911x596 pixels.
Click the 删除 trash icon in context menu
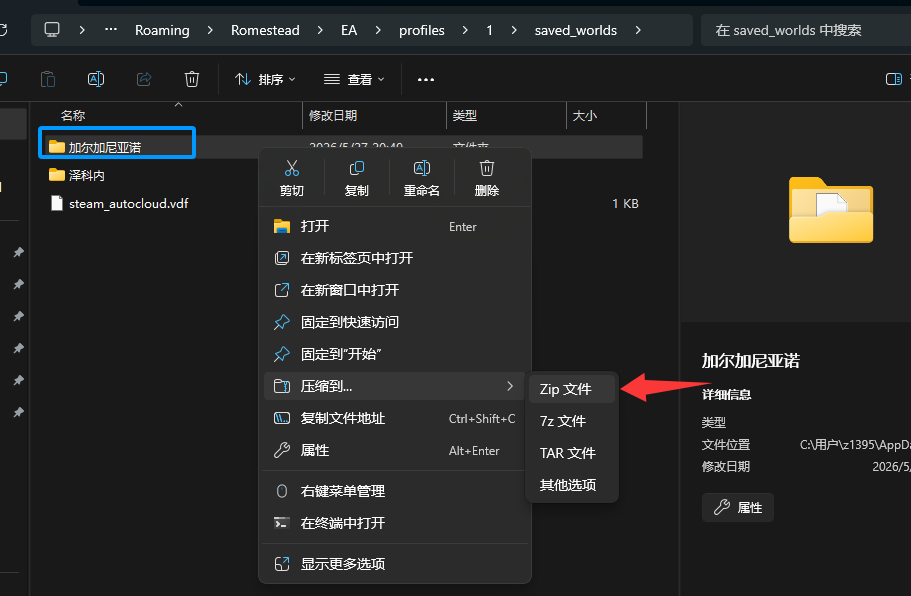click(487, 168)
